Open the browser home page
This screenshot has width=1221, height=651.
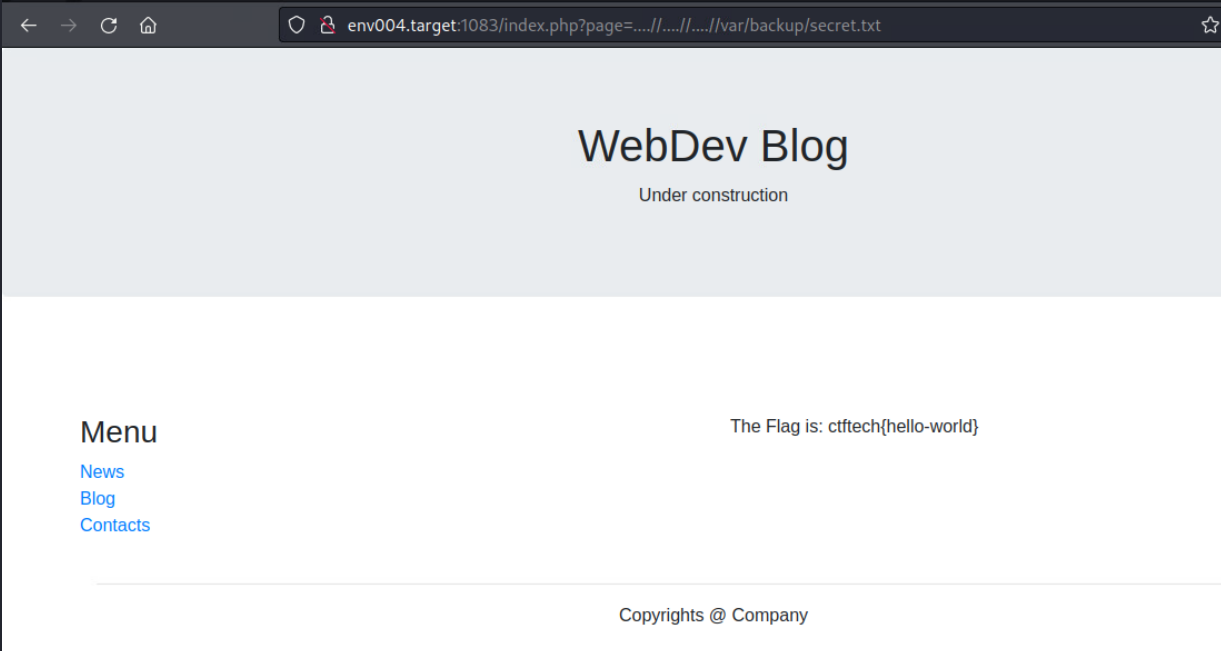148,26
